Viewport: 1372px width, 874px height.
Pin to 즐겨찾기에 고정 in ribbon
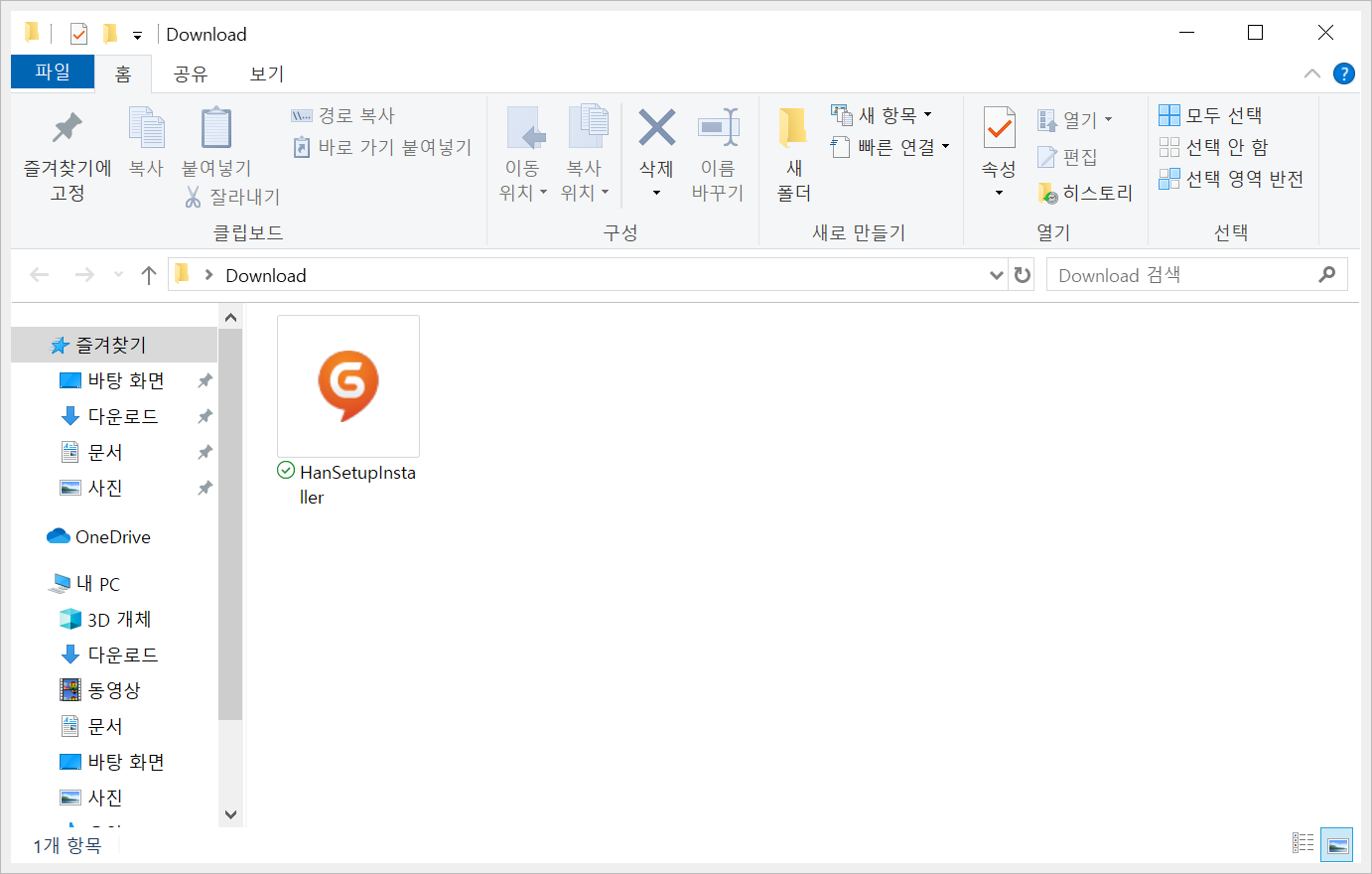click(x=68, y=155)
